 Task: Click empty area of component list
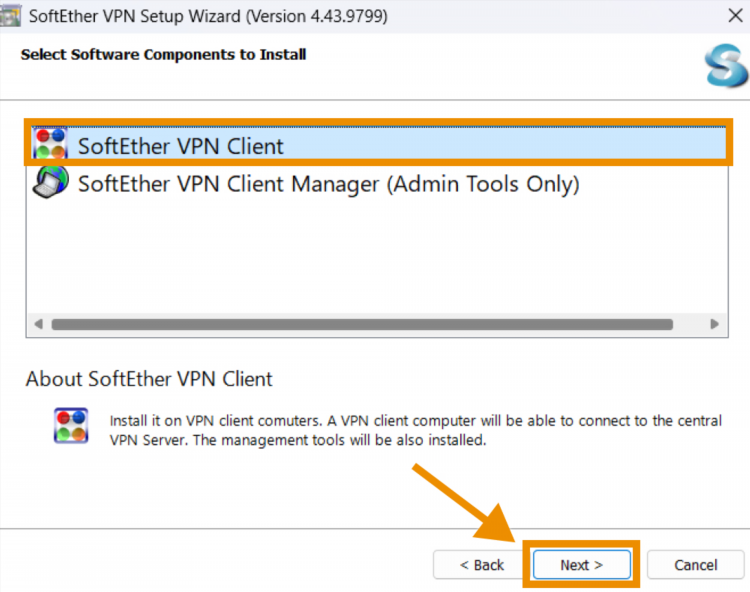coord(377,256)
